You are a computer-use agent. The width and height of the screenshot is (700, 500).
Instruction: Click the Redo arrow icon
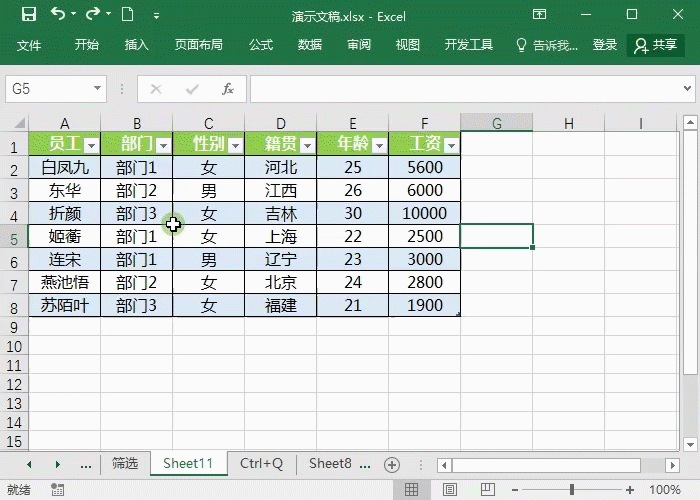tap(92, 15)
